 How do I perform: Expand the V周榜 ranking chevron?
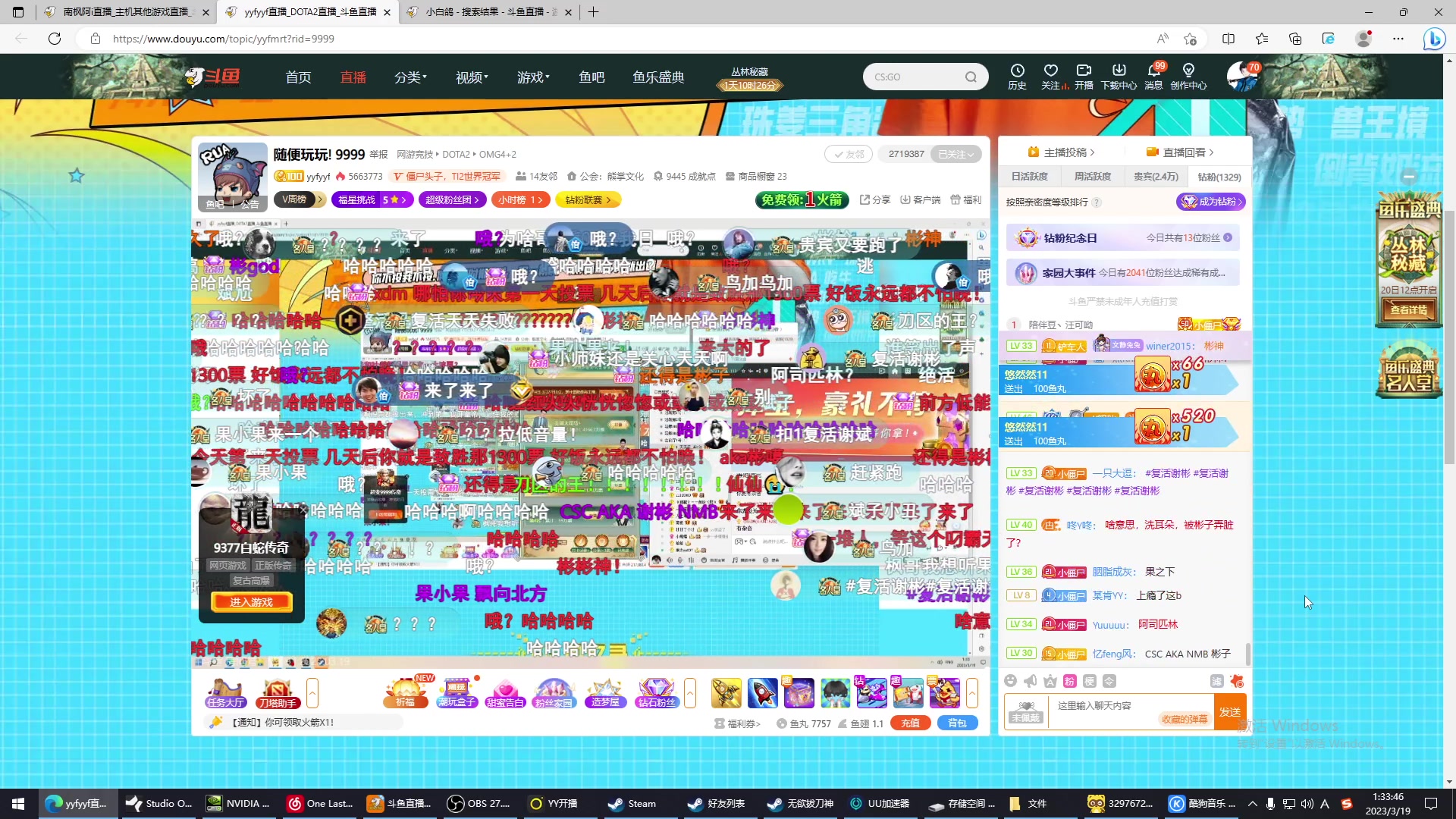pyautogui.click(x=321, y=199)
